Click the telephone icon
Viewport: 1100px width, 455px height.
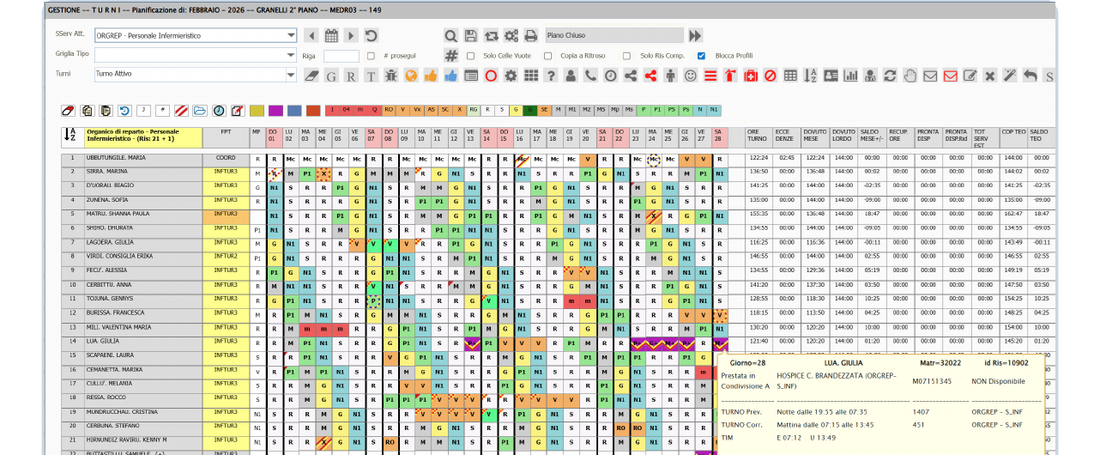[591, 76]
